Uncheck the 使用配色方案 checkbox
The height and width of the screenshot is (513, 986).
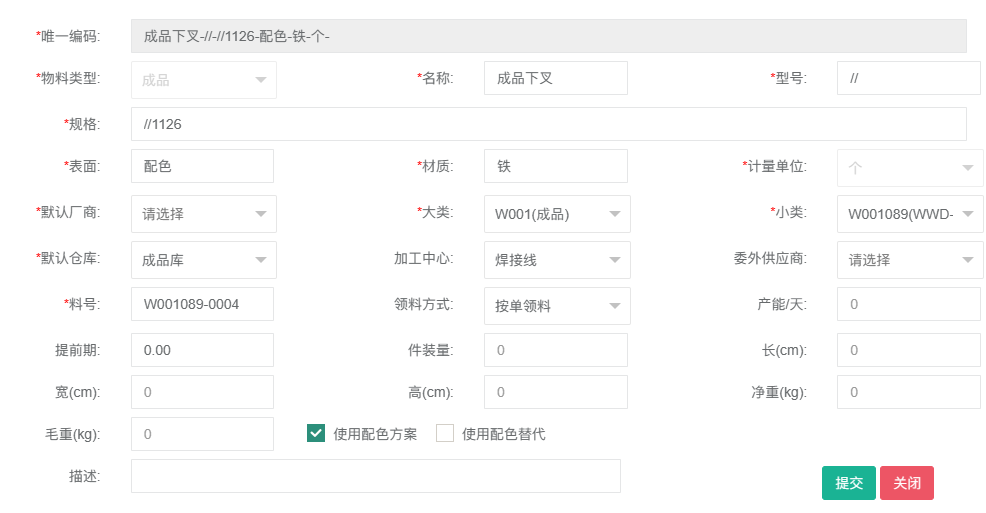(316, 433)
